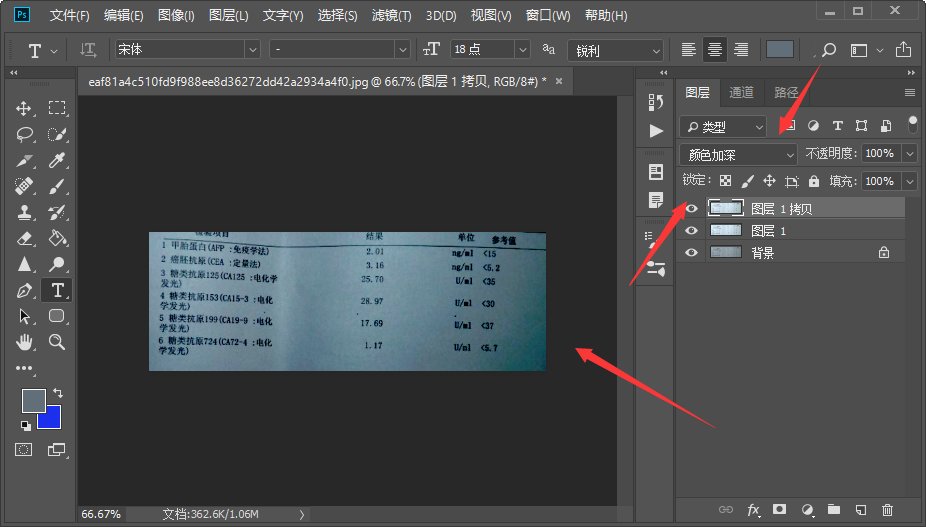Open the layer filter 类型 dropdown
This screenshot has width=926, height=527.
pyautogui.click(x=723, y=126)
